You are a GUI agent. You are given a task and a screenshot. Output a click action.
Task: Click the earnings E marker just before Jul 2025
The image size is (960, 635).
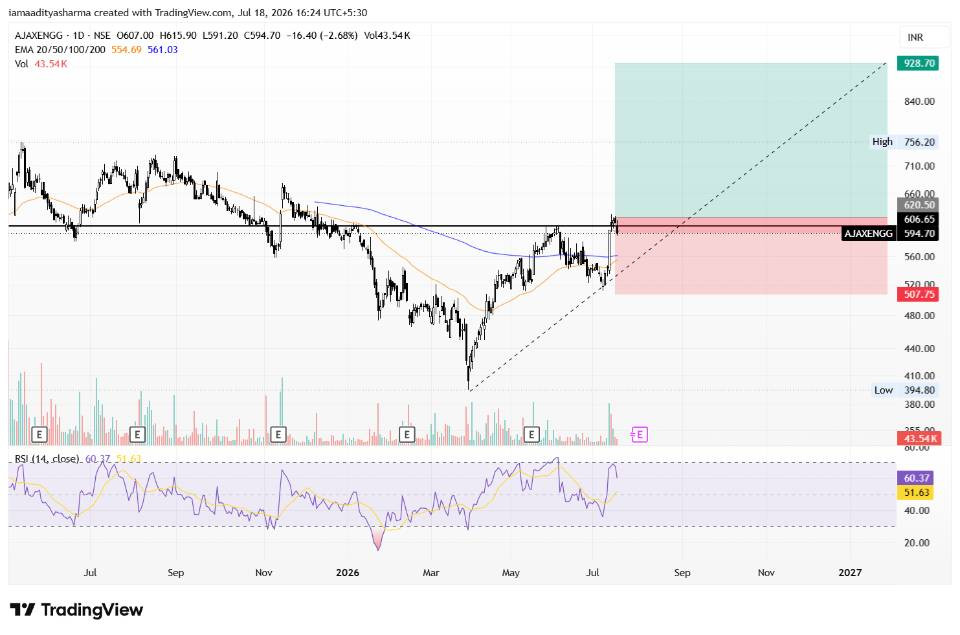point(39,435)
